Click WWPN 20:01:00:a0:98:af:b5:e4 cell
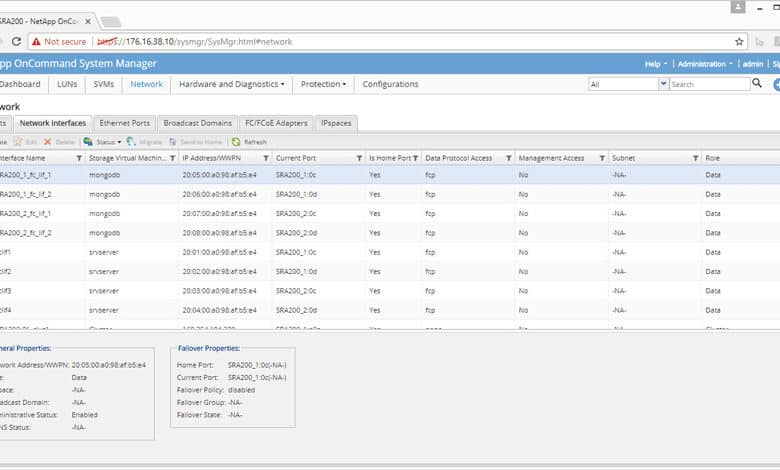 [219, 252]
